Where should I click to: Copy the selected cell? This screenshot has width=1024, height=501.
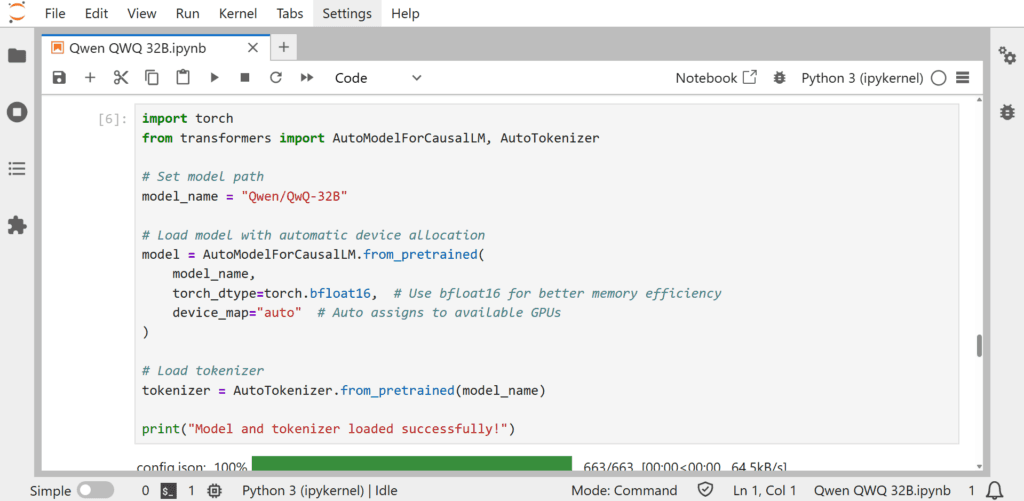152,78
